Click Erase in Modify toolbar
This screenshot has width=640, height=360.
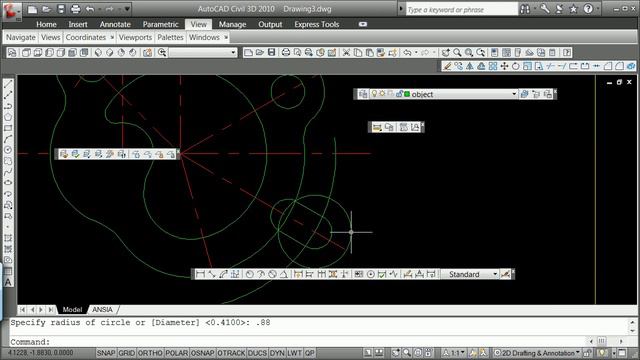click(x=447, y=66)
